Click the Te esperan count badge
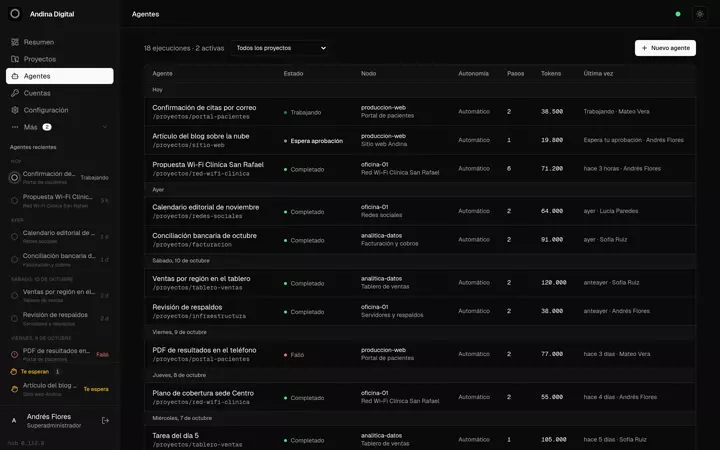 pyautogui.click(x=57, y=371)
